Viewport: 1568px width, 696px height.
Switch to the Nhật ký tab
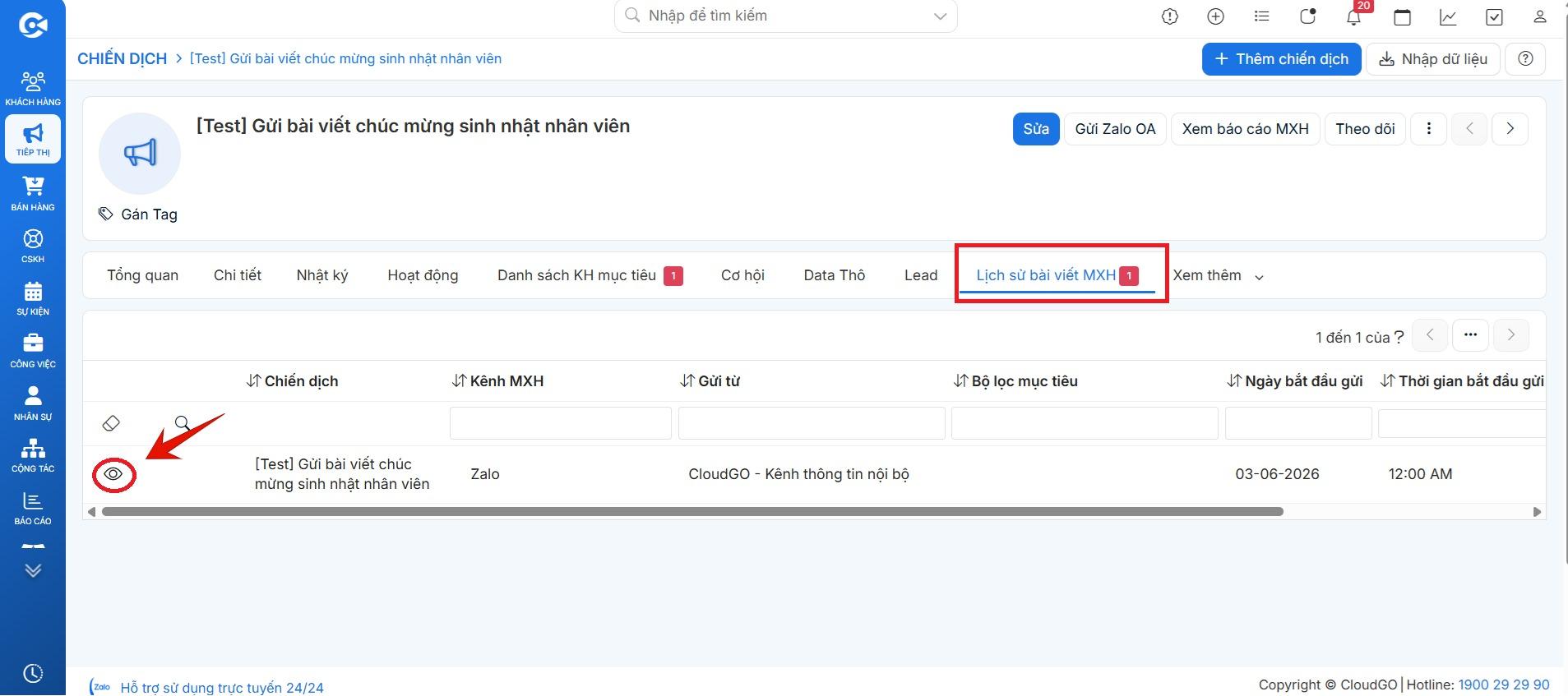(x=322, y=275)
